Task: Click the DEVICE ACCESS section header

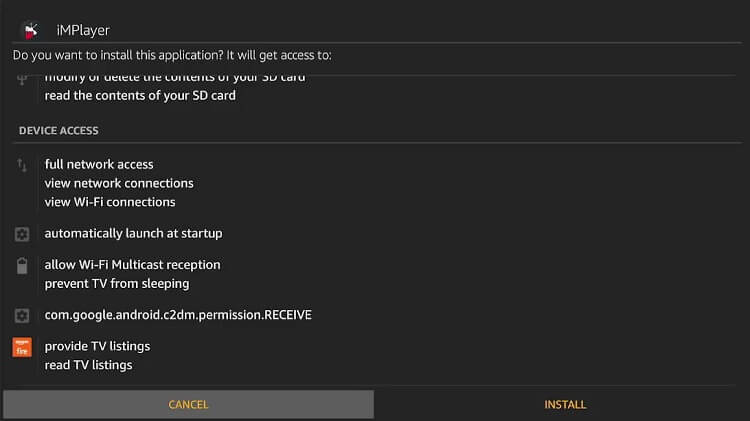Action: (x=59, y=131)
